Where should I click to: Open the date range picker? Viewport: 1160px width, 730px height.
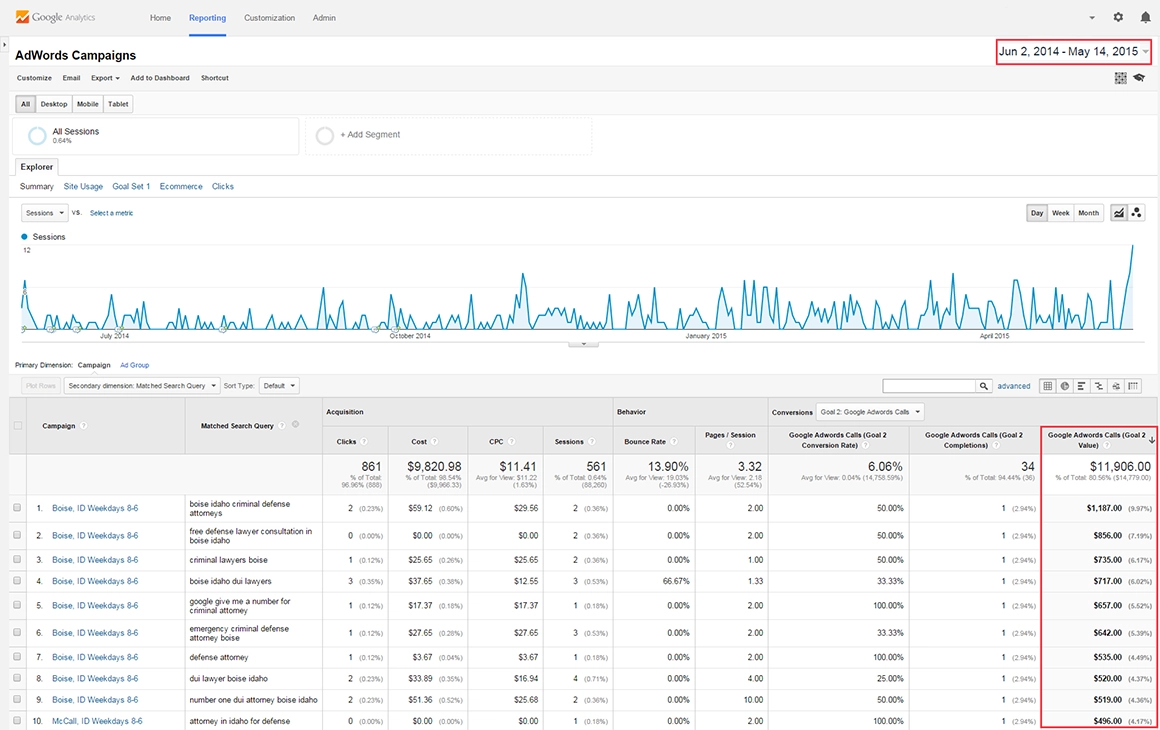point(1073,52)
